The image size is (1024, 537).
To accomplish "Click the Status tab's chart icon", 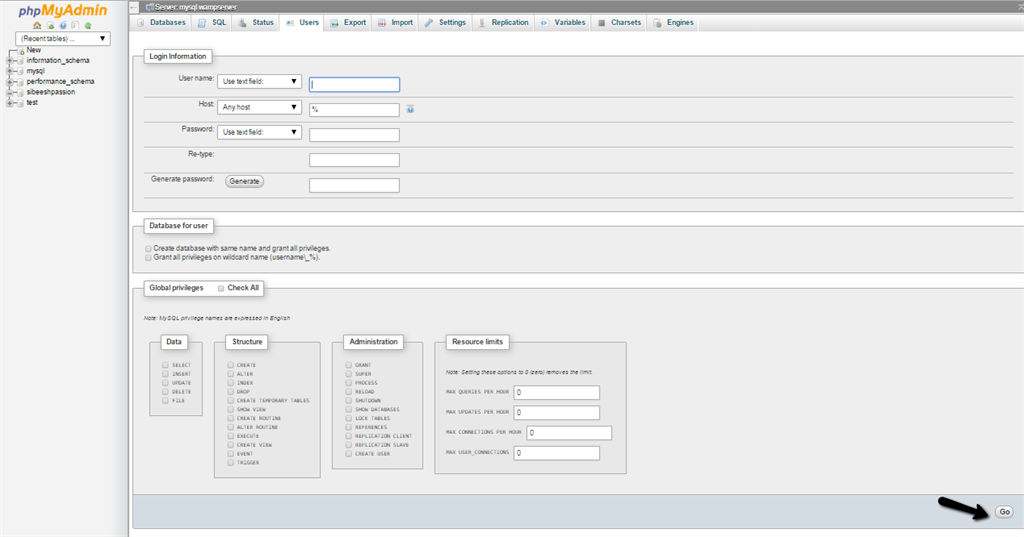I will click(x=242, y=23).
